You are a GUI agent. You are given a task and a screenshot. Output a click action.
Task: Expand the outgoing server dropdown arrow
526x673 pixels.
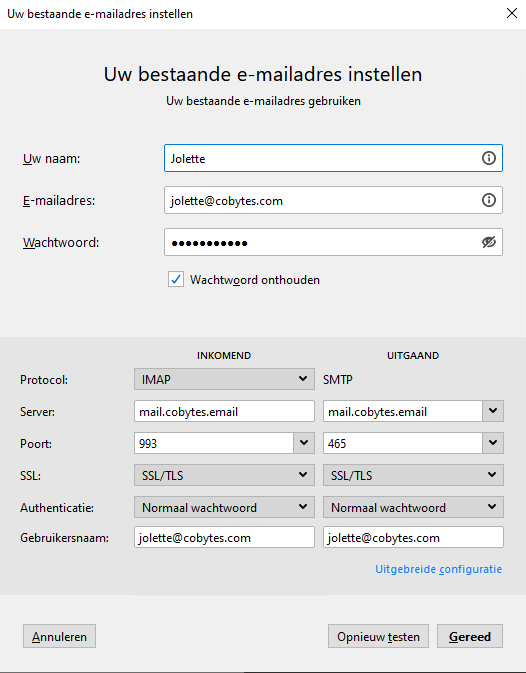click(493, 411)
